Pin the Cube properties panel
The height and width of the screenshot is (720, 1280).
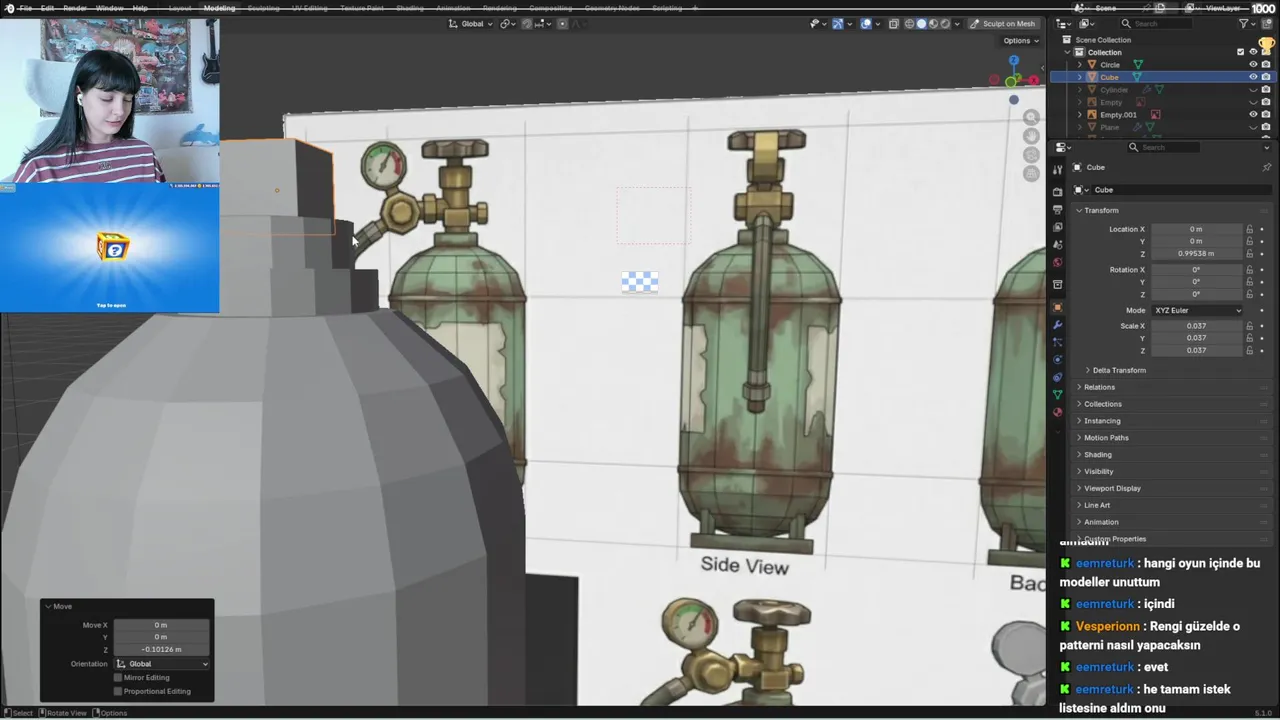point(1266,167)
